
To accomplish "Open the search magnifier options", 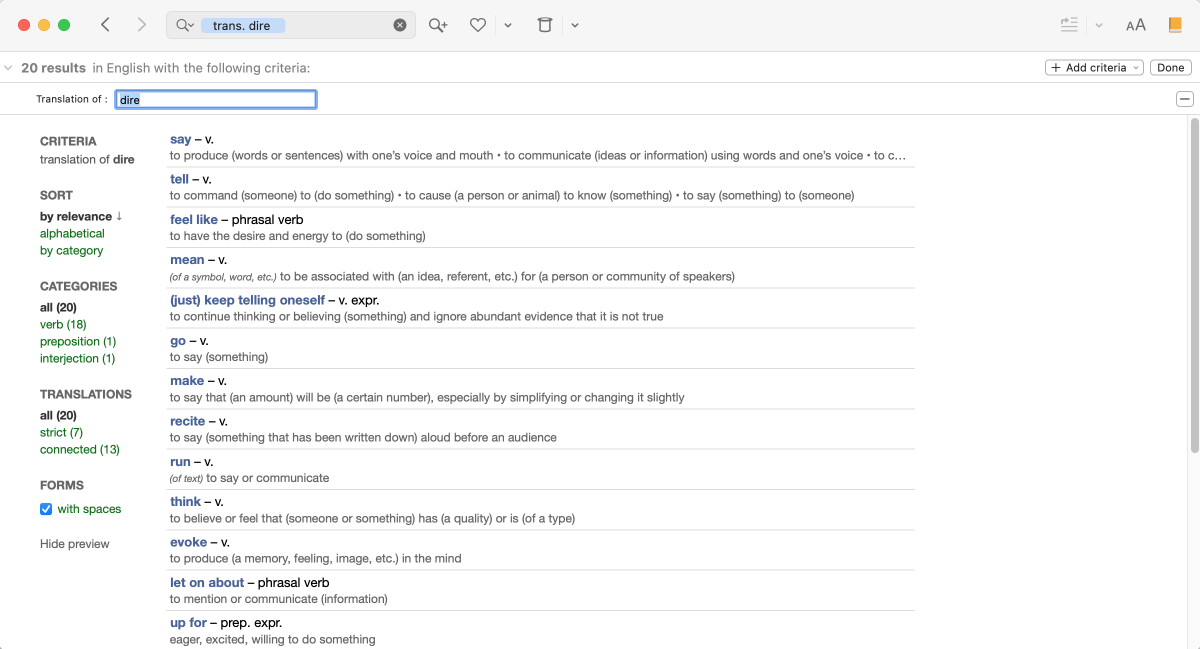I will pyautogui.click(x=184, y=25).
